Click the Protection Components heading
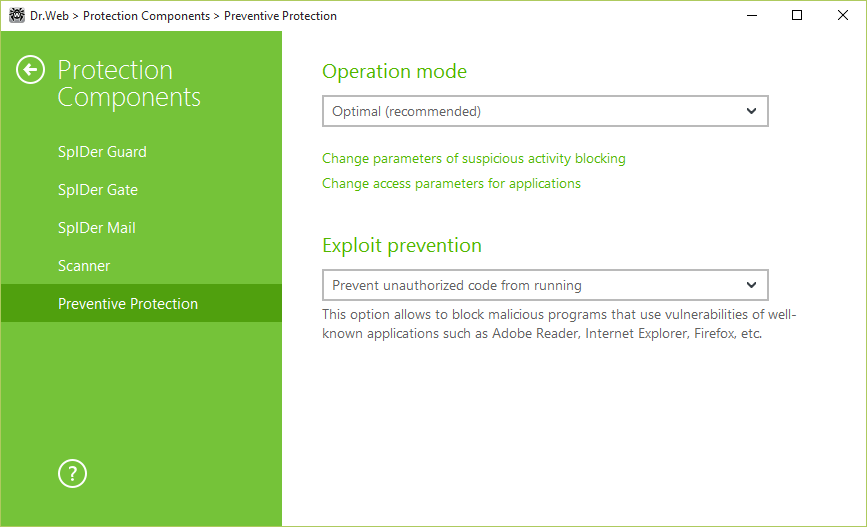The width and height of the screenshot is (867, 527). 129,84
